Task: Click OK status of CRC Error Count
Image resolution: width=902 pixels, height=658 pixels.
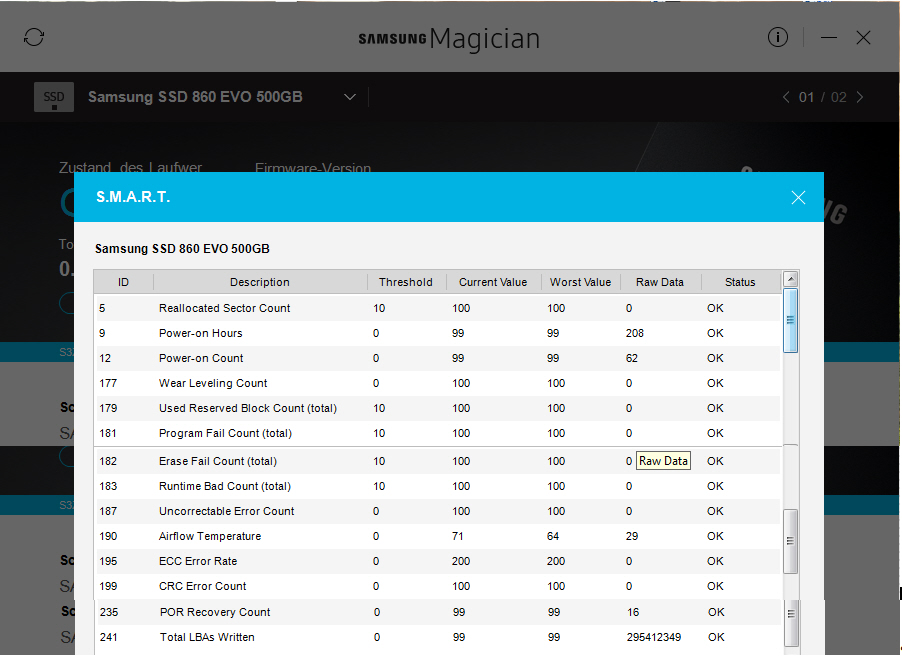Action: pos(715,587)
